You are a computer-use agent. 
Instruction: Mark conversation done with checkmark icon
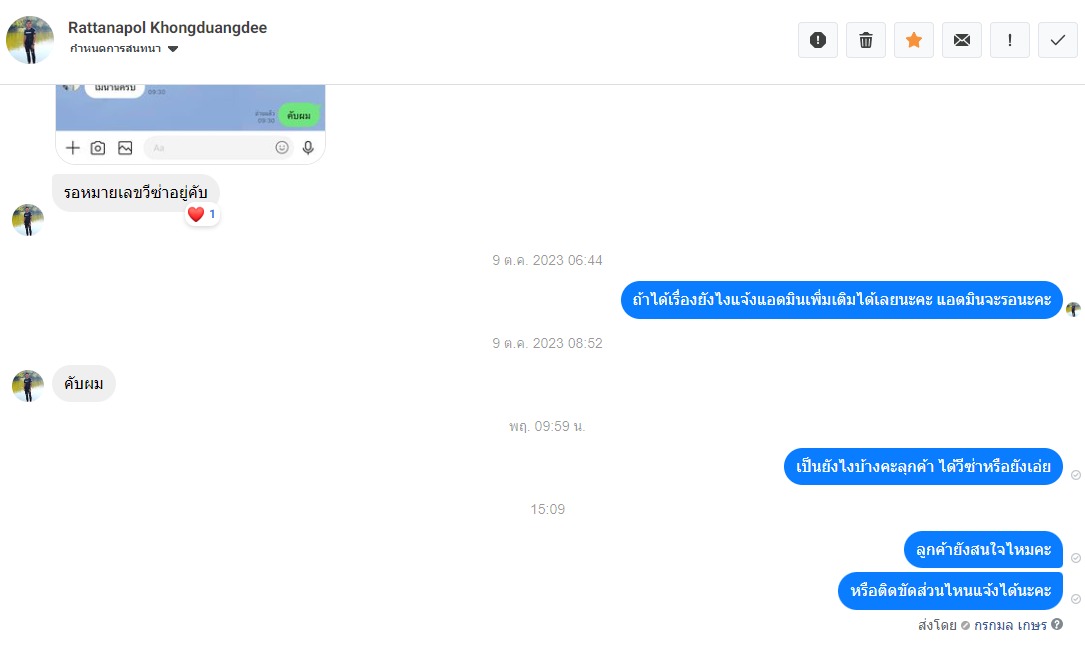tap(1057, 40)
